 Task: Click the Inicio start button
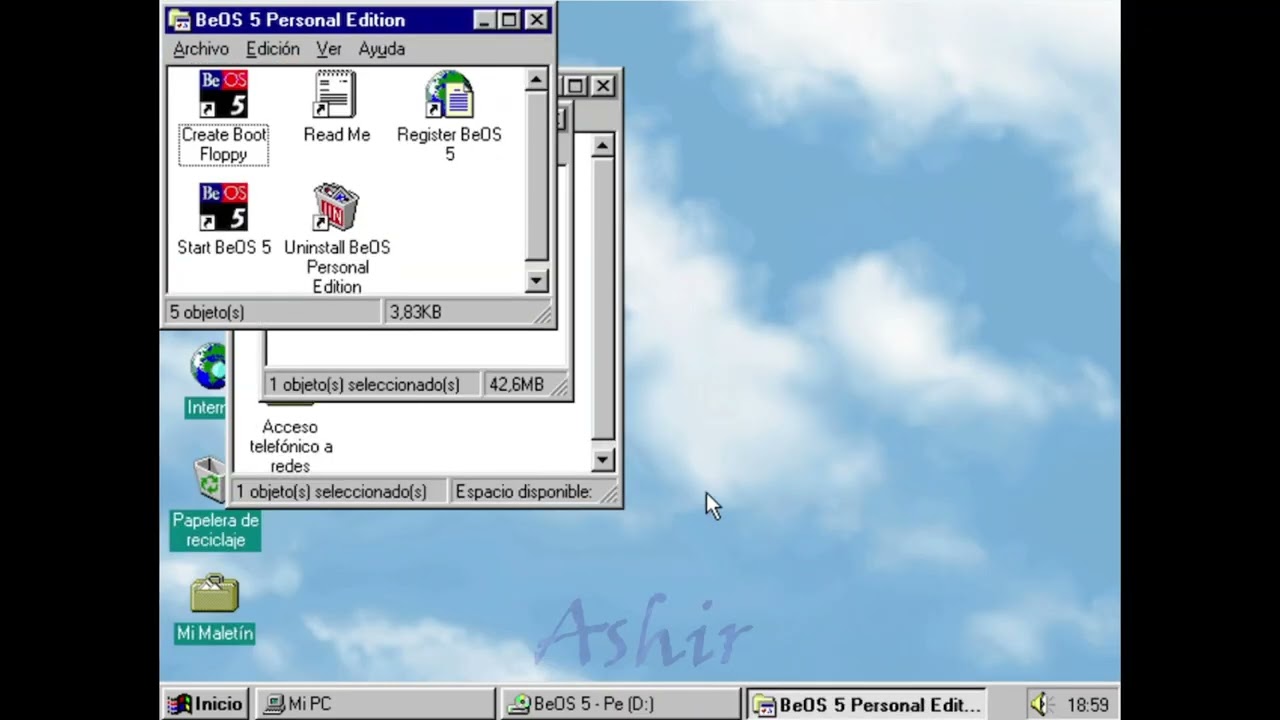pyautogui.click(x=205, y=704)
